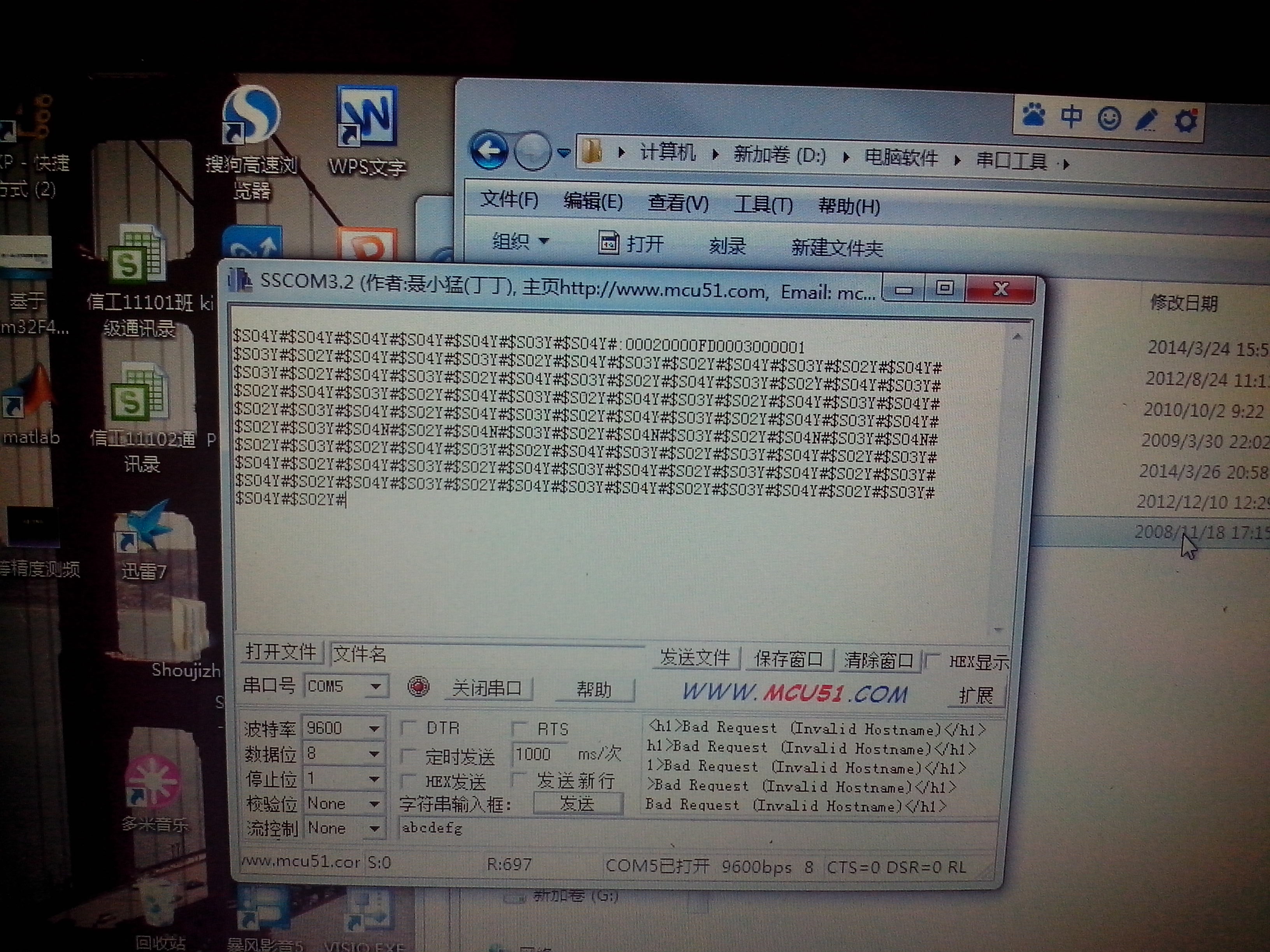Expand the 波特率 9600 dropdown

(x=374, y=728)
